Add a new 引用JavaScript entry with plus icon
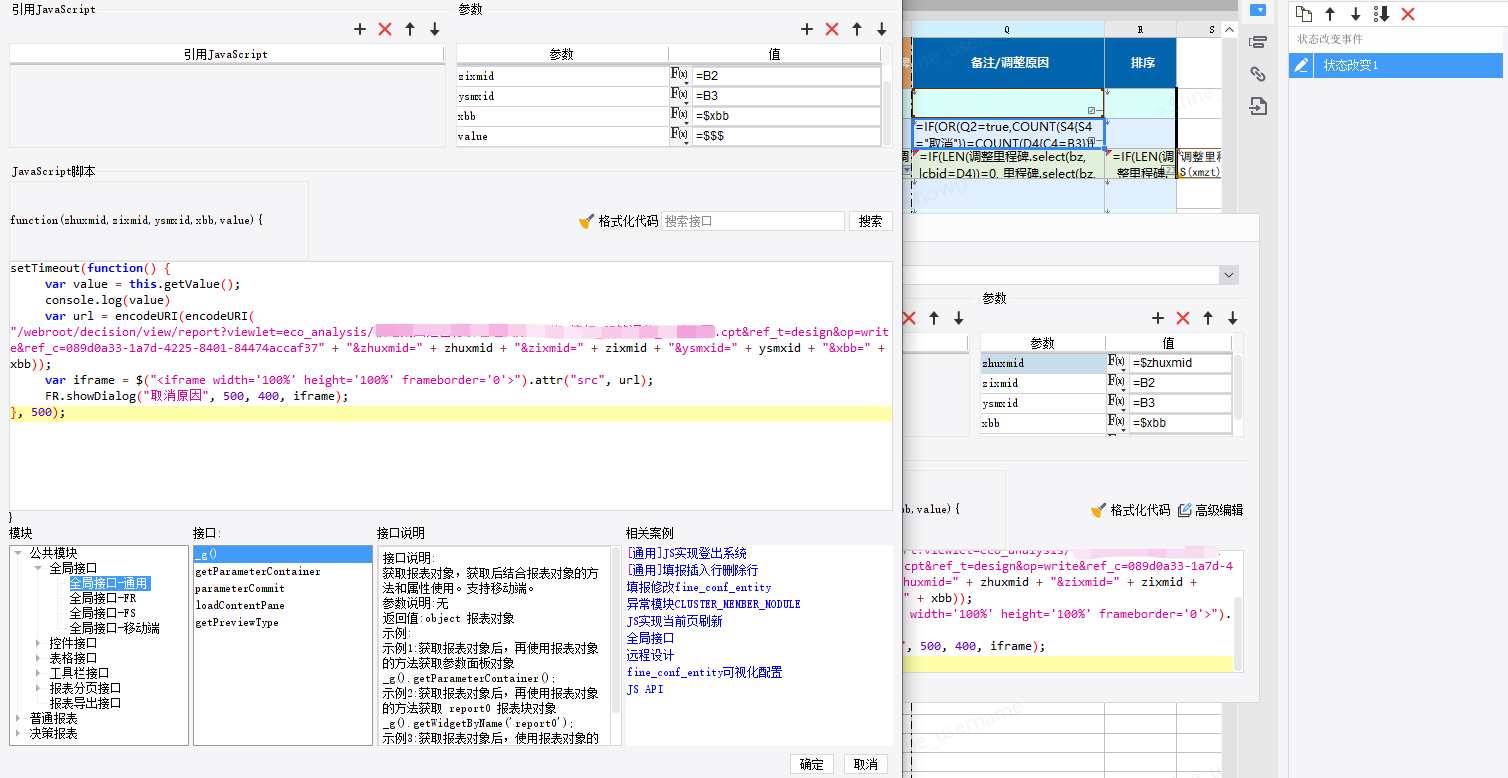This screenshot has width=1508, height=778. pos(360,29)
